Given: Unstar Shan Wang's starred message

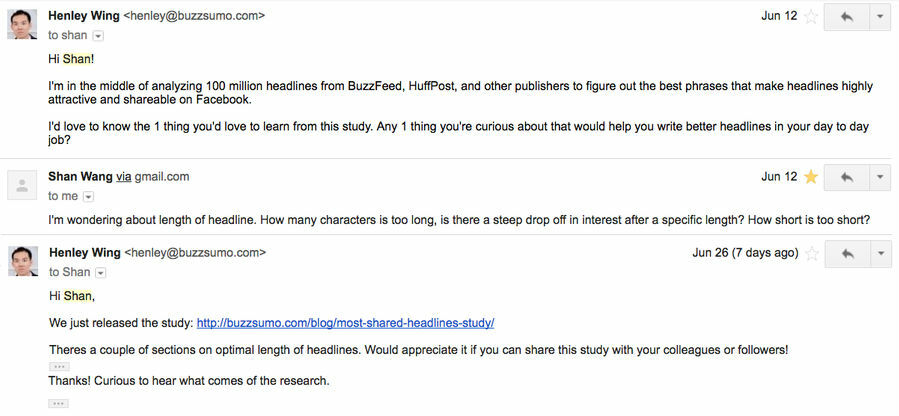Looking at the screenshot, I should click(811, 177).
